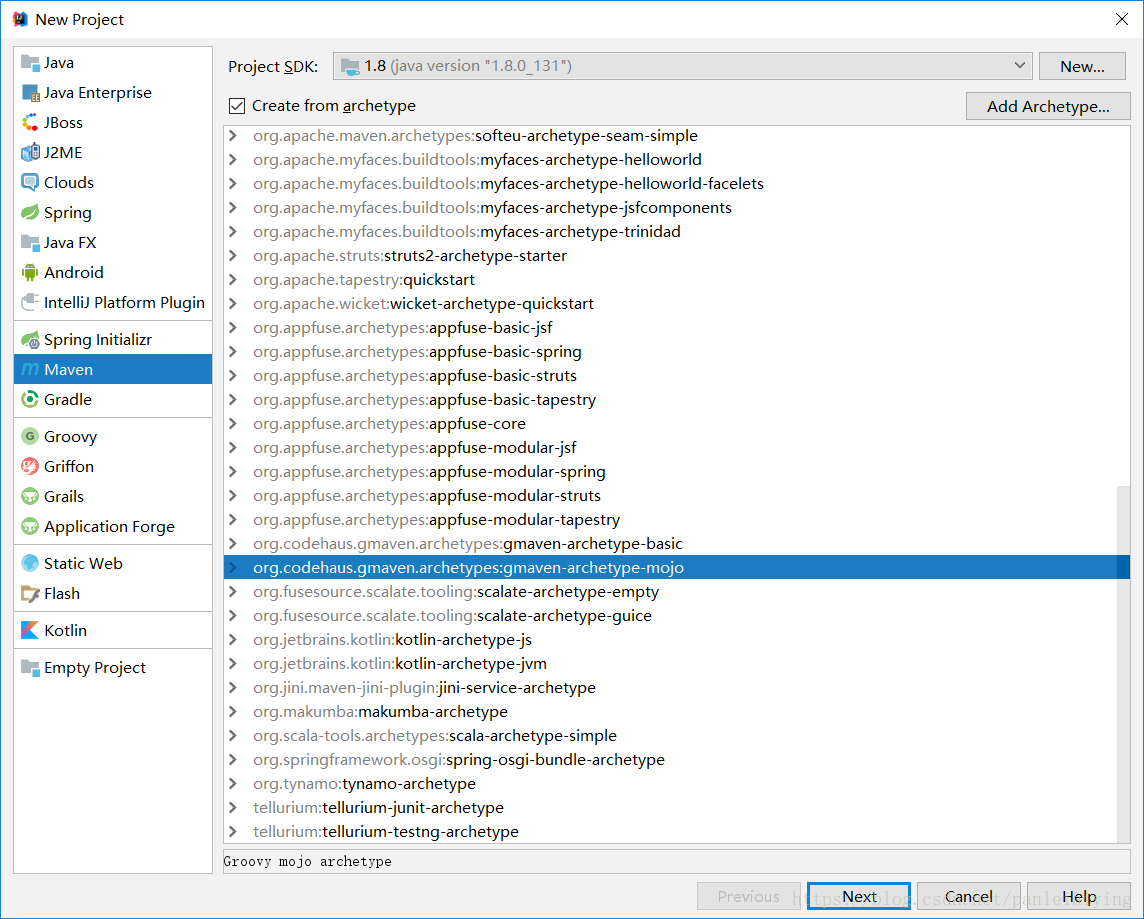The height and width of the screenshot is (919, 1144).
Task: Expand appfuse-core archetype
Action: click(x=233, y=424)
